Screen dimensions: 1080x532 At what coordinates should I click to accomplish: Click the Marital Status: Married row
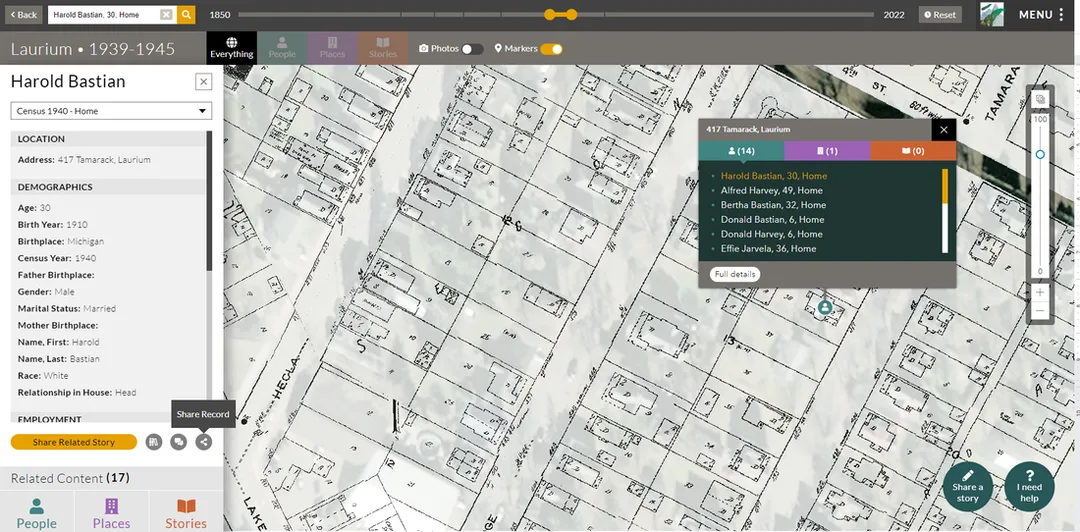pos(67,309)
